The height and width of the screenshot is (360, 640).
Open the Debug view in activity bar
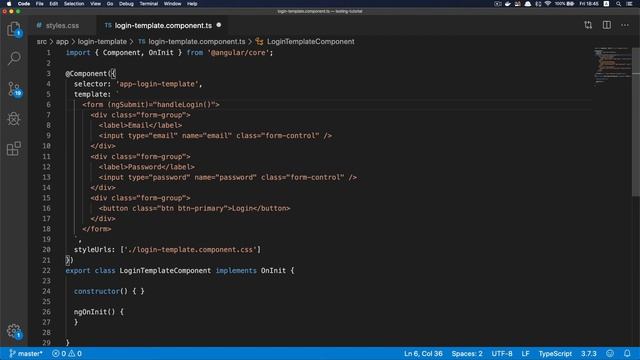tap(14, 119)
